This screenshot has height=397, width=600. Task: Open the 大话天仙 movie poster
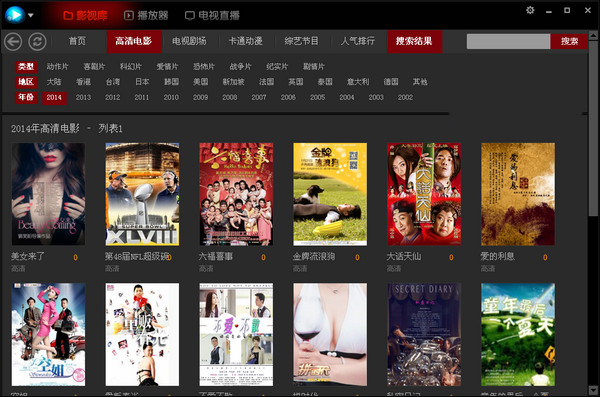click(424, 194)
